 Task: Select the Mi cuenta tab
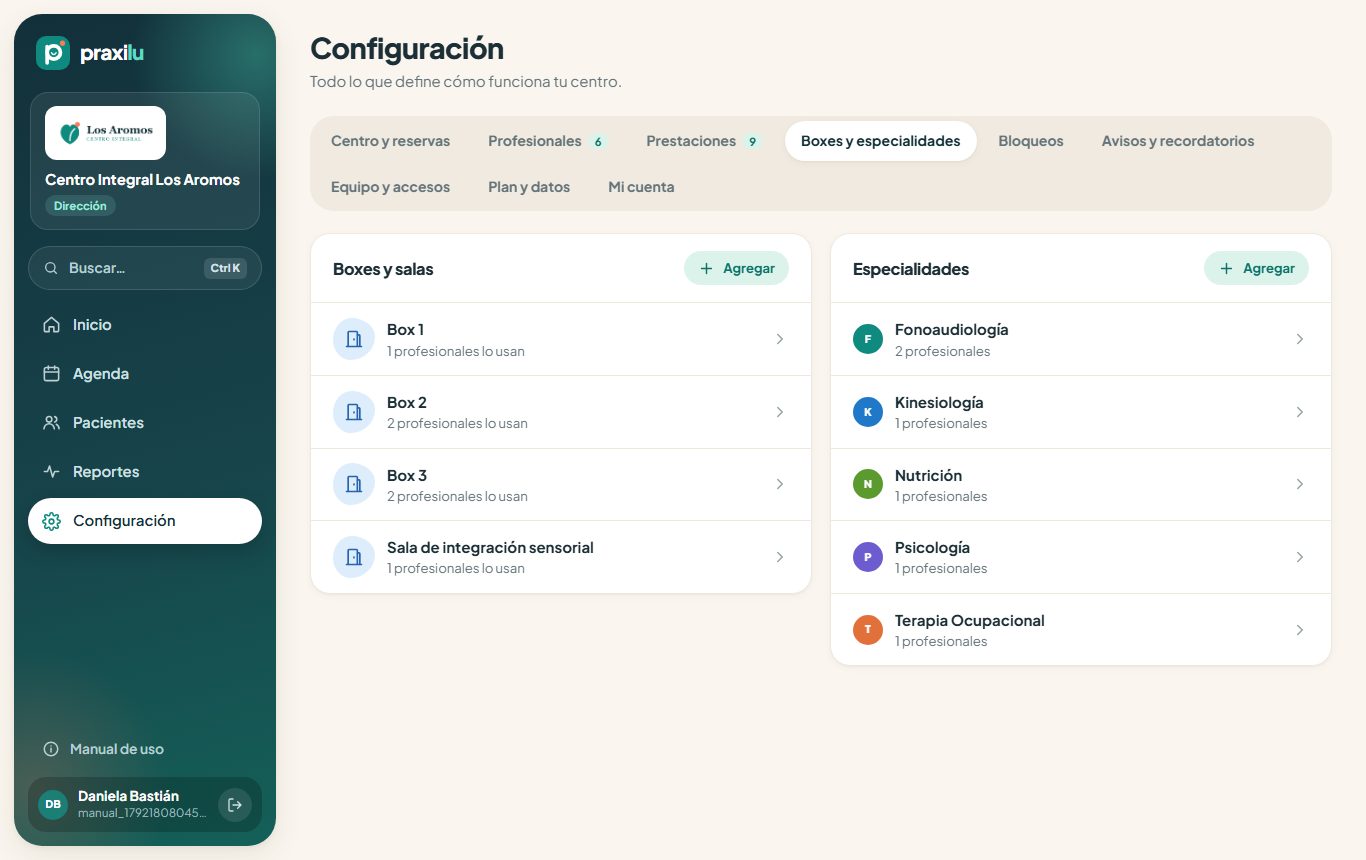641,187
